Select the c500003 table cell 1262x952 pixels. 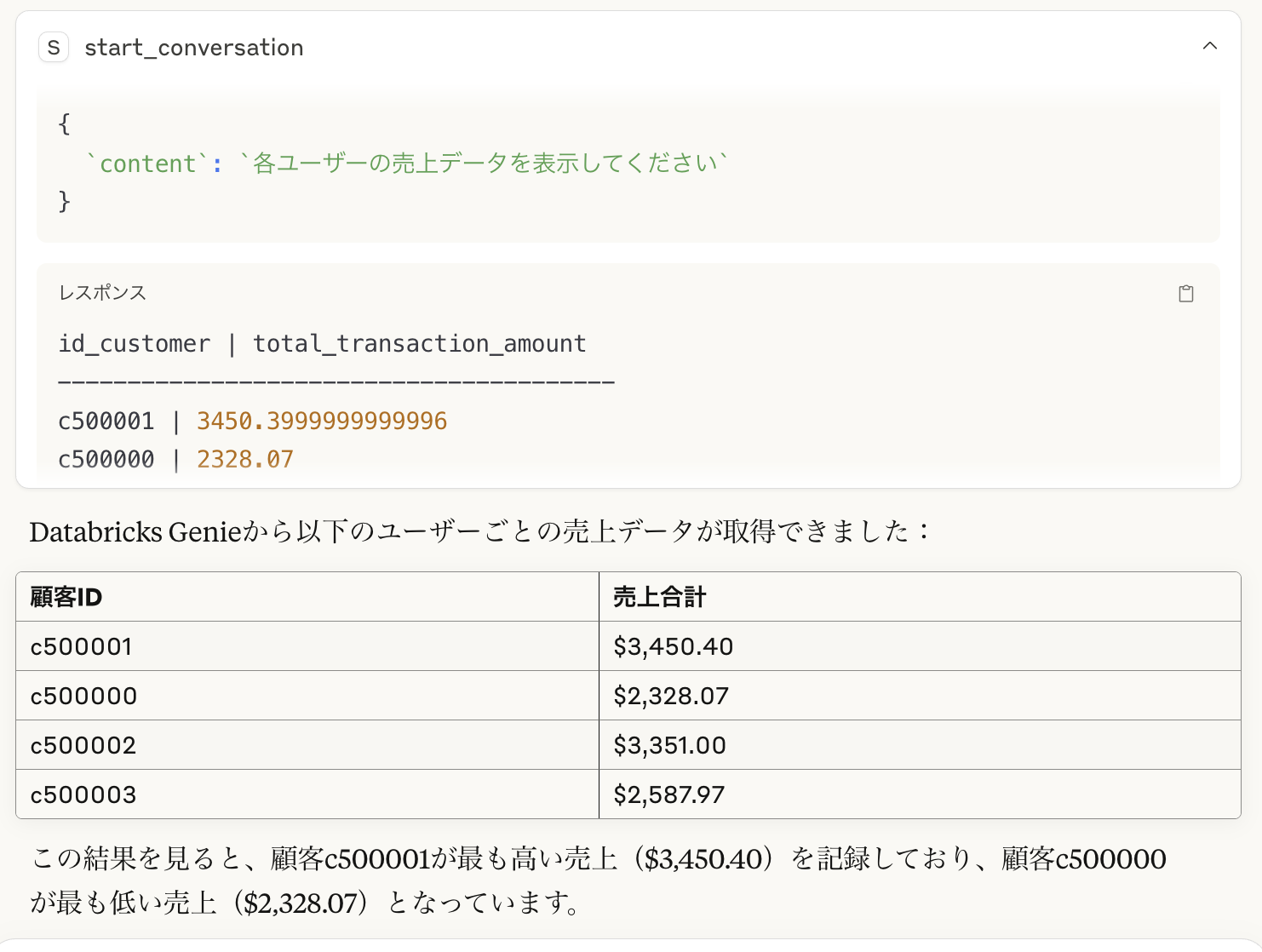click(83, 794)
